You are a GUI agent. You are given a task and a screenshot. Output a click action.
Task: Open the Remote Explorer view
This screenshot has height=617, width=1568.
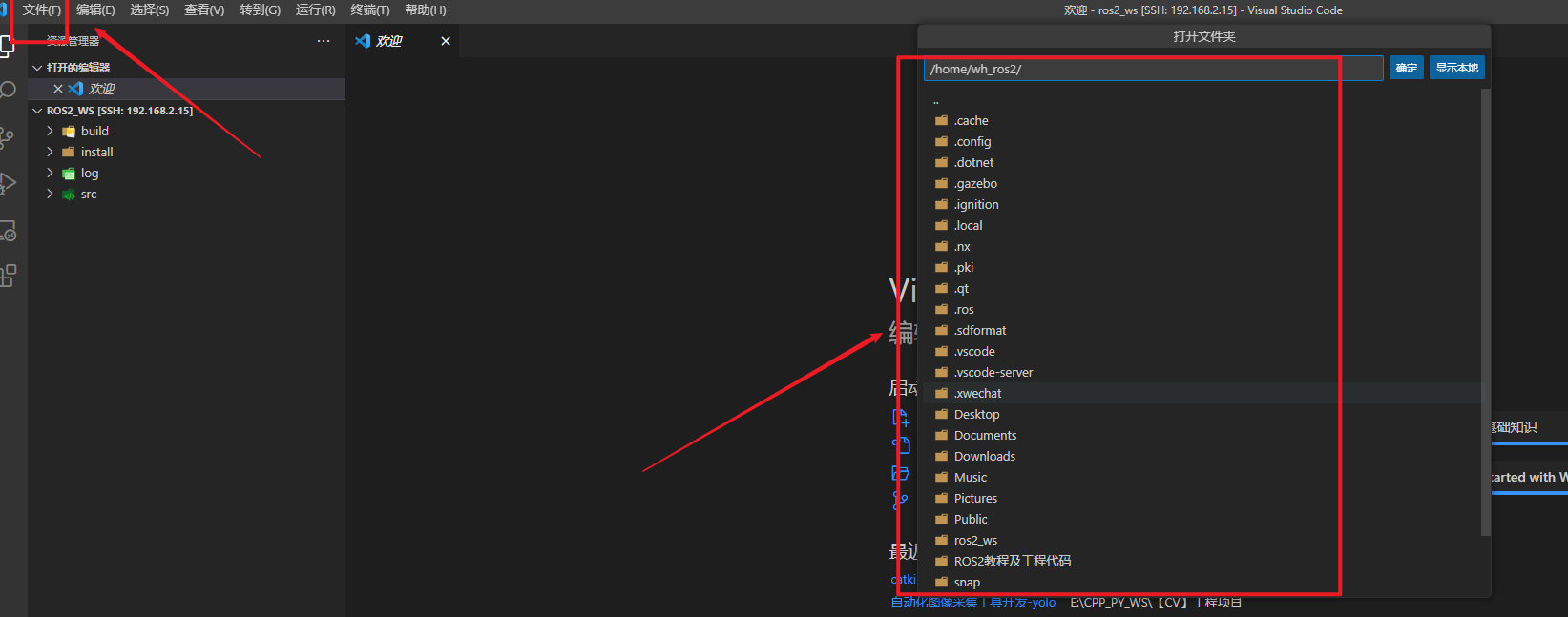(8, 230)
